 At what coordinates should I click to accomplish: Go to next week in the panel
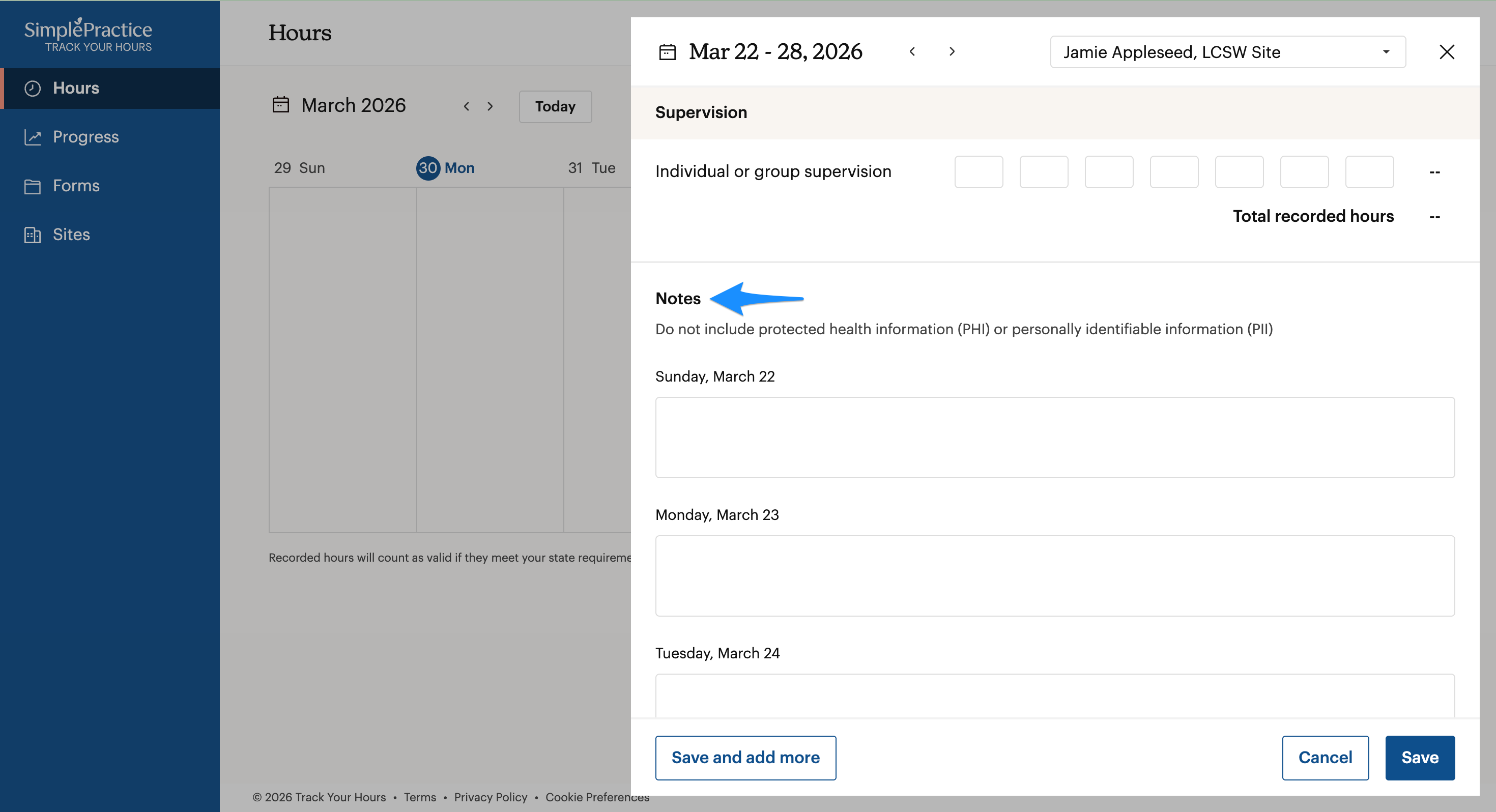952,52
